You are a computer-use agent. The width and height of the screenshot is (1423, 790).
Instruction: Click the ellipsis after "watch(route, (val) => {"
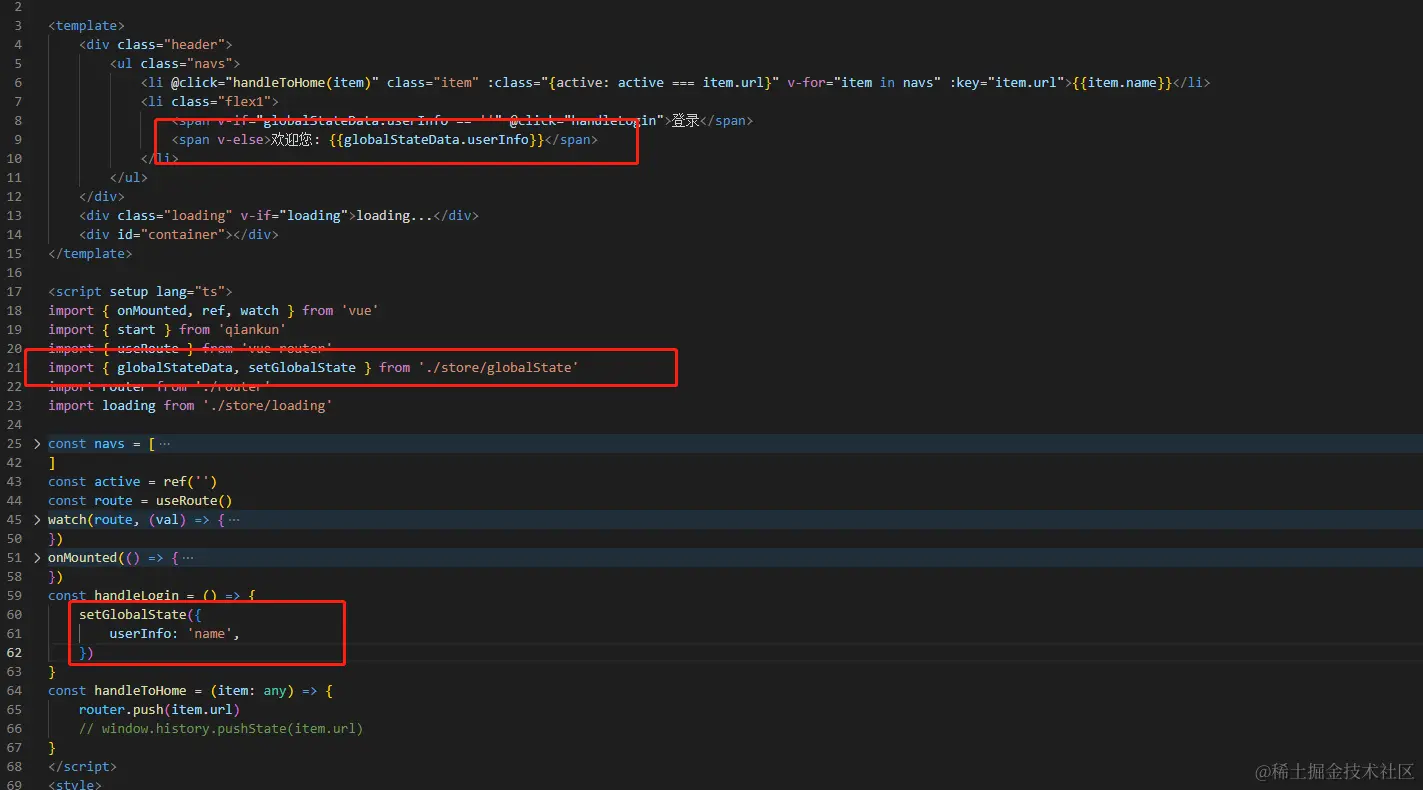[234, 519]
